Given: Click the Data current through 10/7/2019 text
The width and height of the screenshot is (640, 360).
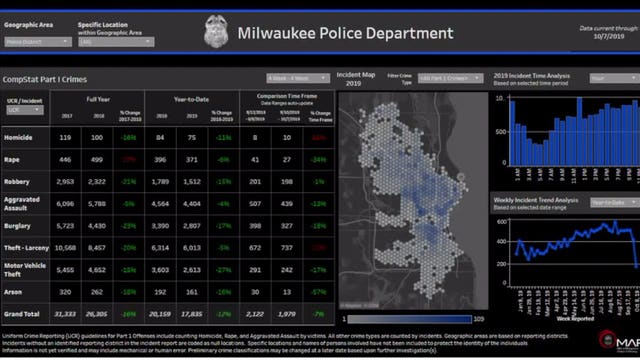Looking at the screenshot, I should (609, 32).
